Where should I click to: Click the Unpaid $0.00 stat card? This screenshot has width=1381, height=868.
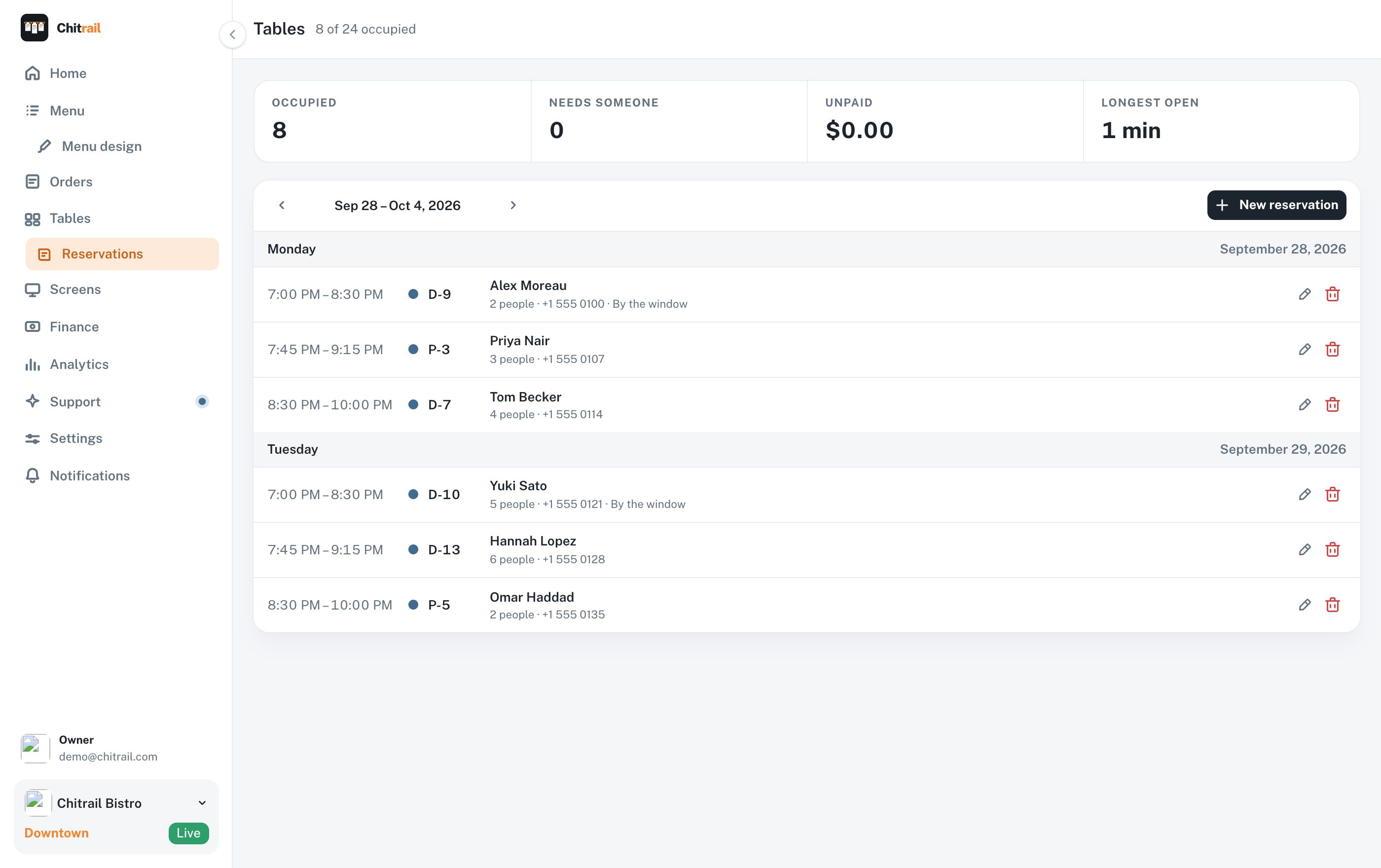945,121
